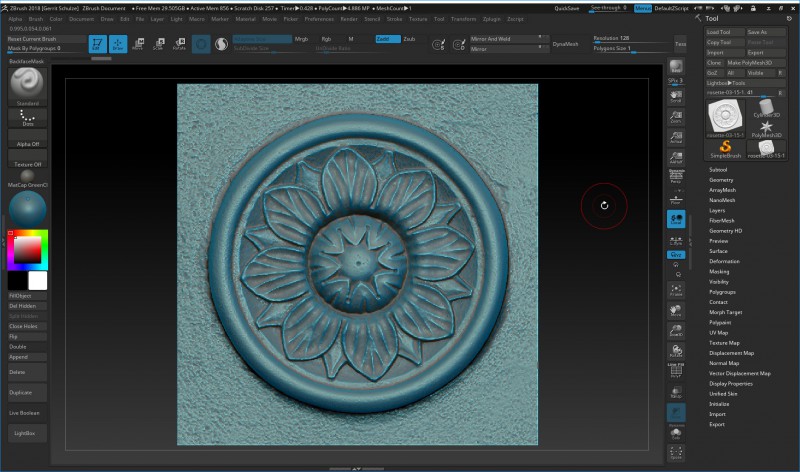Select the rosette-03-15-1 large tool thumbnail
Screen dimensions: 800x472
pyautogui.click(x=726, y=118)
